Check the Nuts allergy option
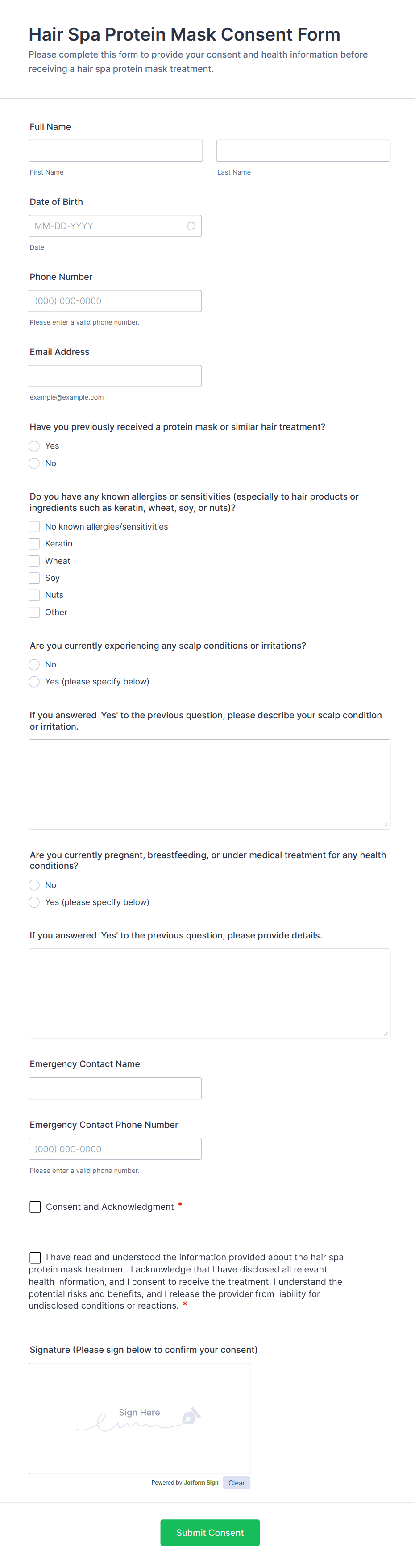The height and width of the screenshot is (1568, 415). pyautogui.click(x=34, y=595)
